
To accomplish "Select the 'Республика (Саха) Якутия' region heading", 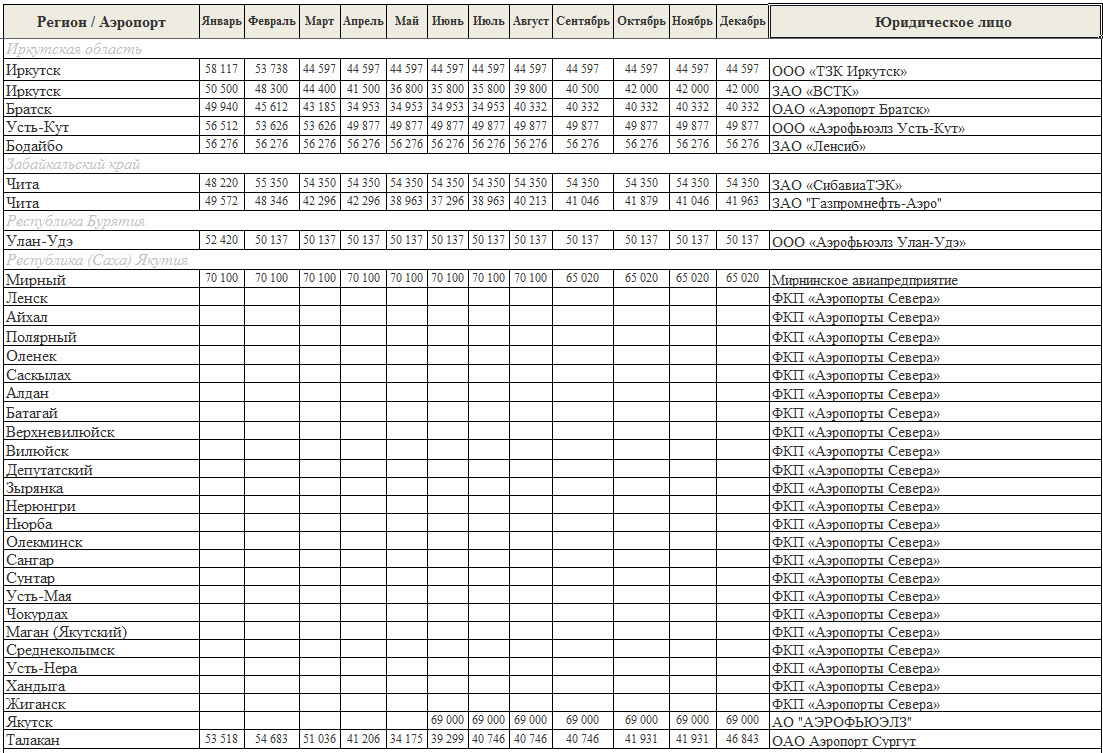I will pyautogui.click(x=97, y=260).
